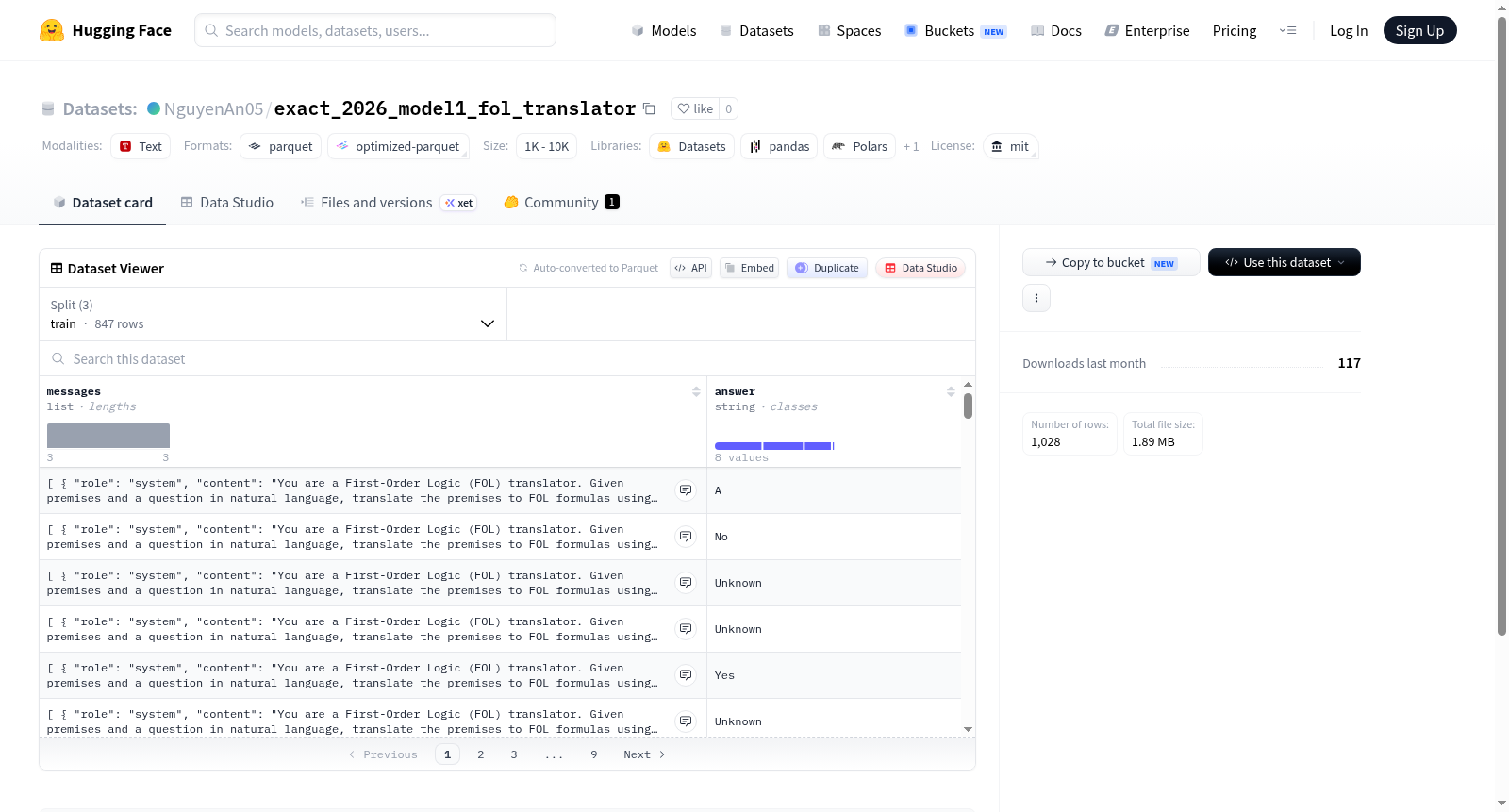Screen dimensions: 1509x812
Task: Focus the Search this dataset field
Action: tap(507, 358)
